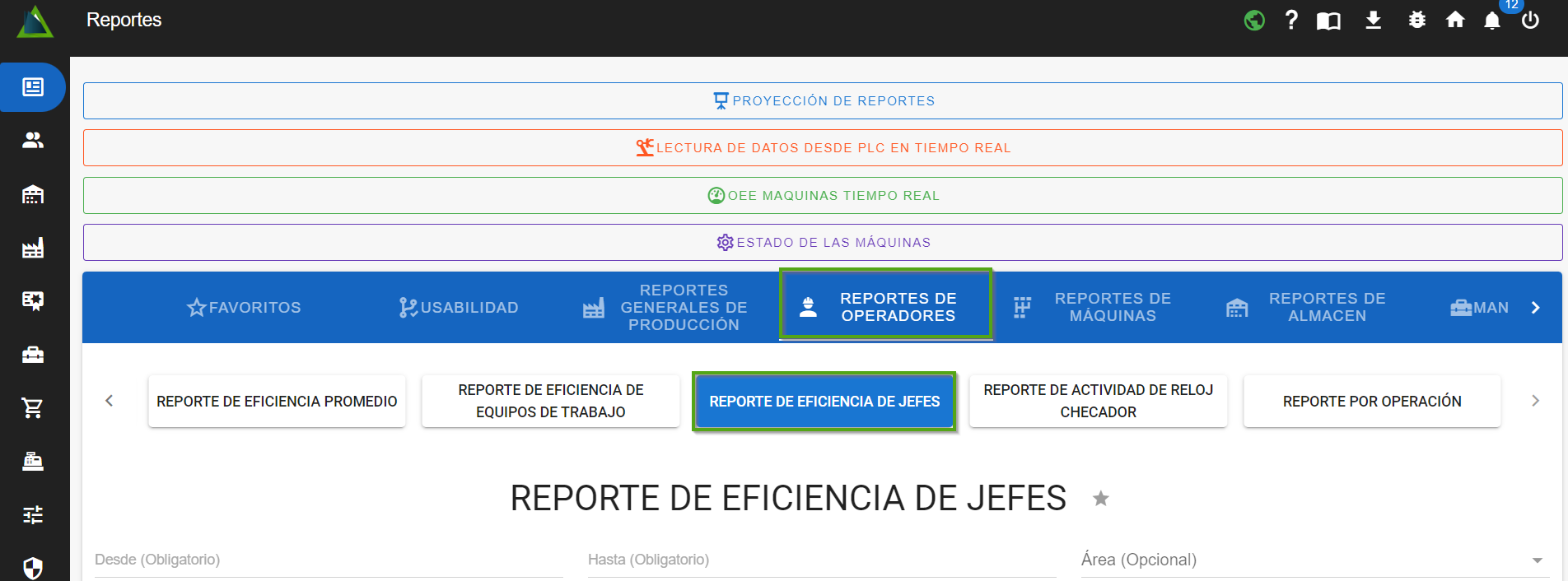Click the download arrow icon

pyautogui.click(x=1373, y=20)
